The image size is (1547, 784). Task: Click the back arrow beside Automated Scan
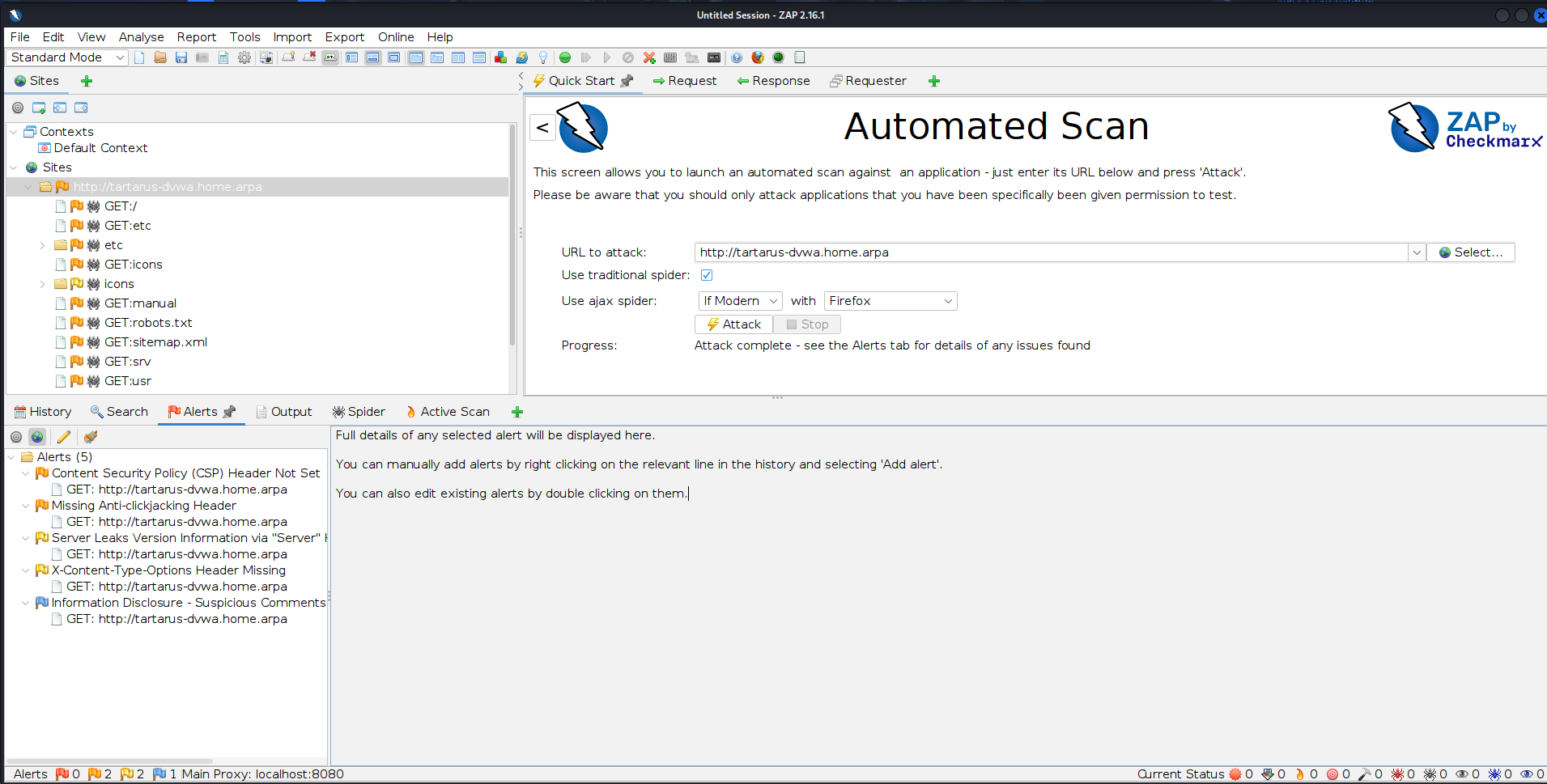pos(542,128)
